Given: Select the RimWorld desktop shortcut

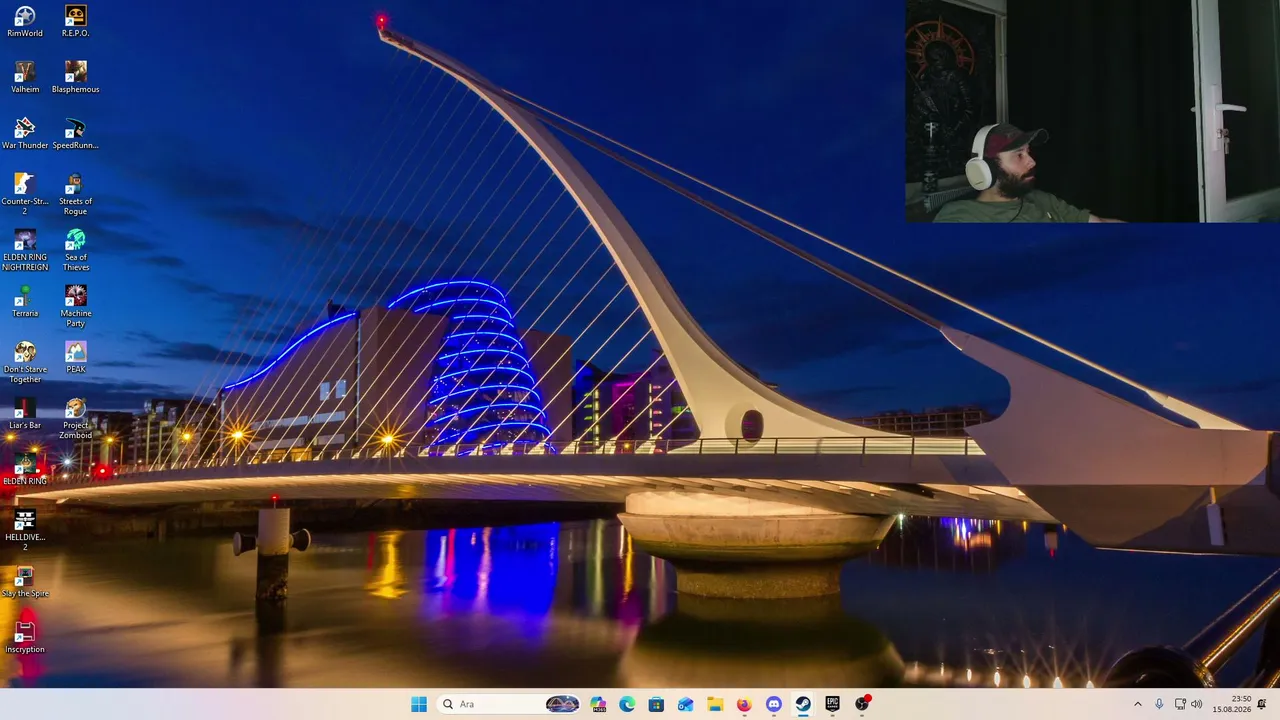Looking at the screenshot, I should 25,21.
